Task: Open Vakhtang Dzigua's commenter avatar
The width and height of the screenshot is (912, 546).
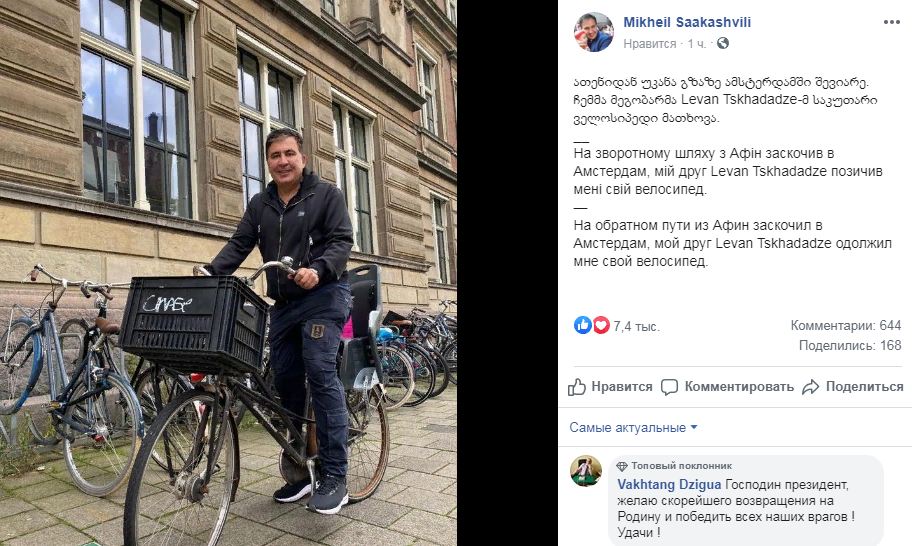Action: (586, 471)
